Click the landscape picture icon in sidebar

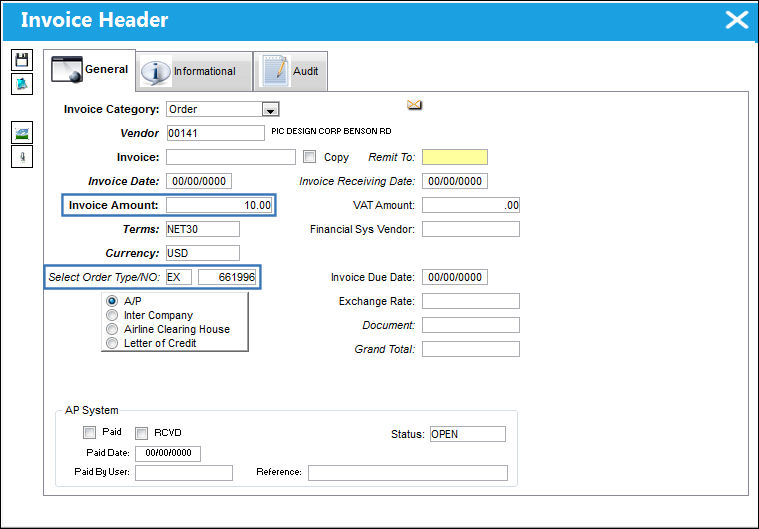coord(22,133)
